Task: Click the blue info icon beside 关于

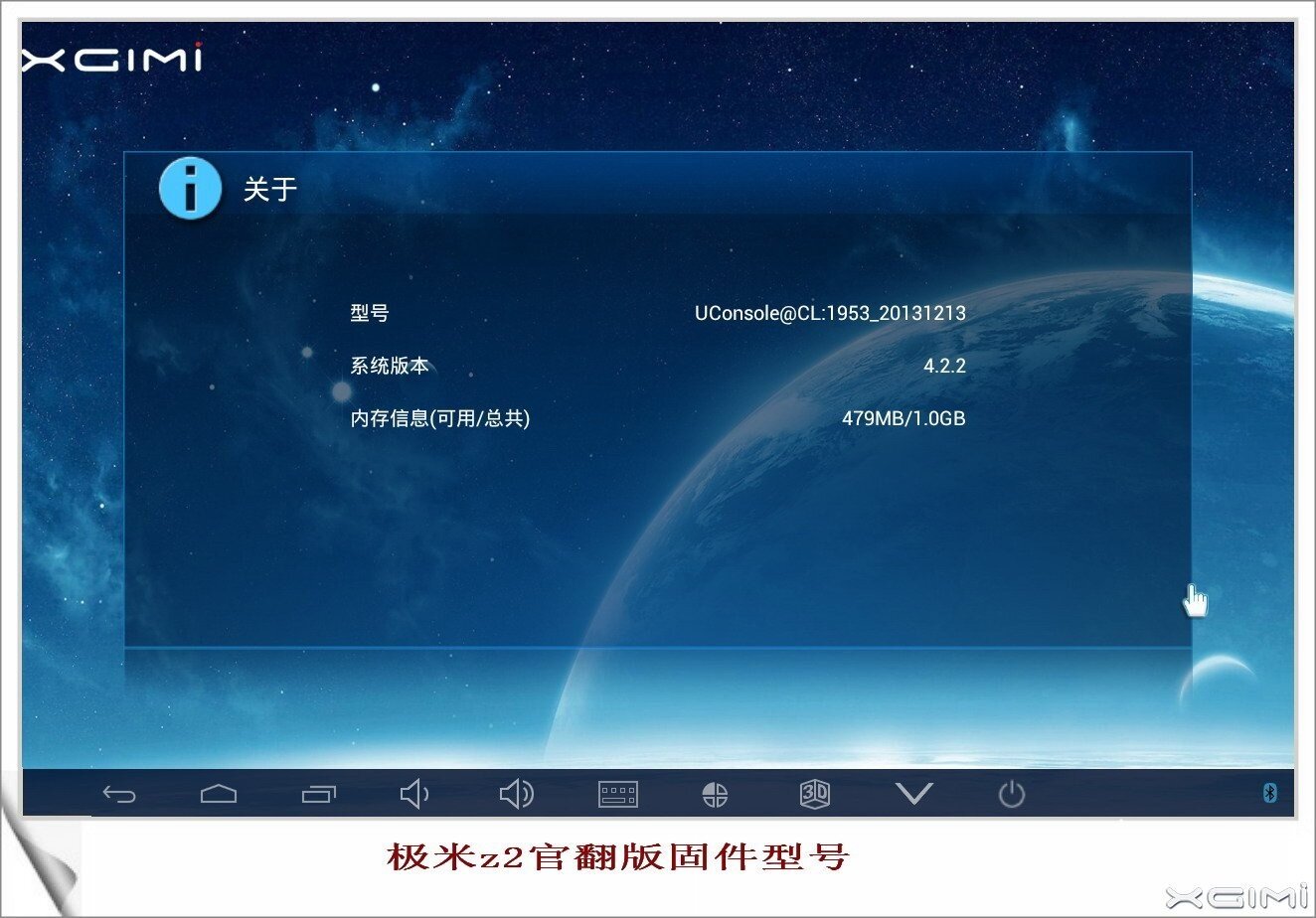Action: pos(190,188)
